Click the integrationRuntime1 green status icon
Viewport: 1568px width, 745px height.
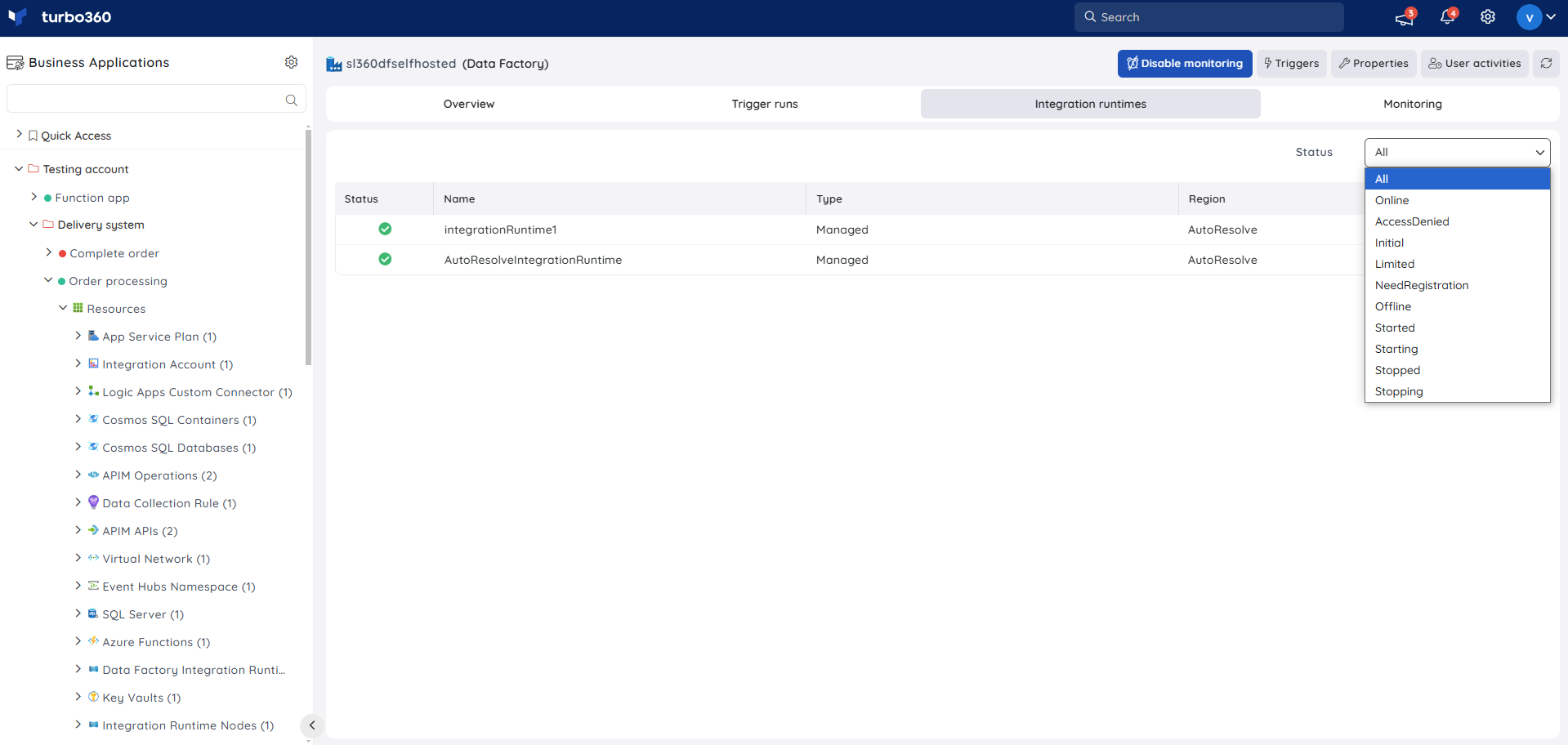tap(385, 229)
